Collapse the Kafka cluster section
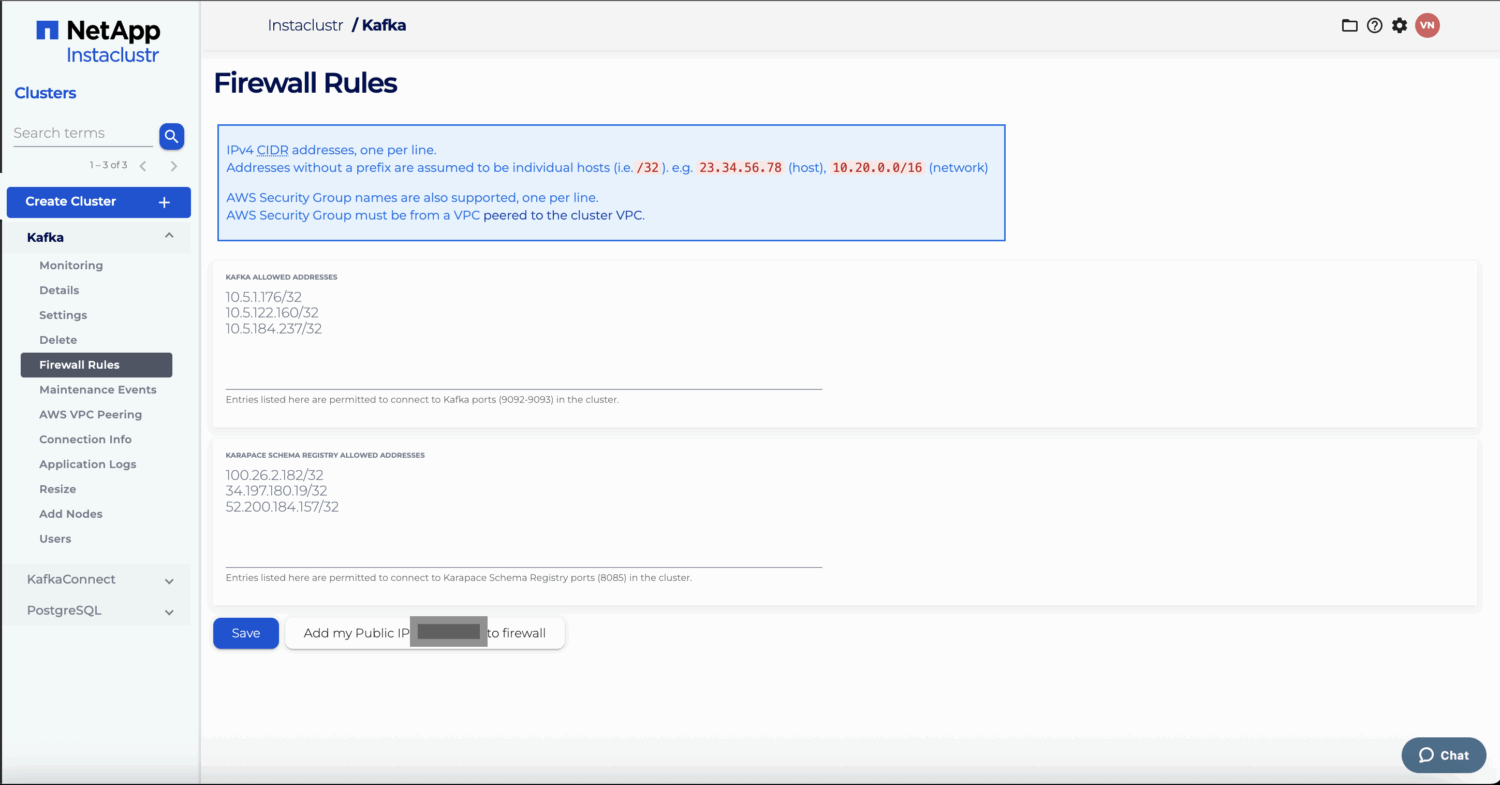1500x785 pixels. coord(169,236)
